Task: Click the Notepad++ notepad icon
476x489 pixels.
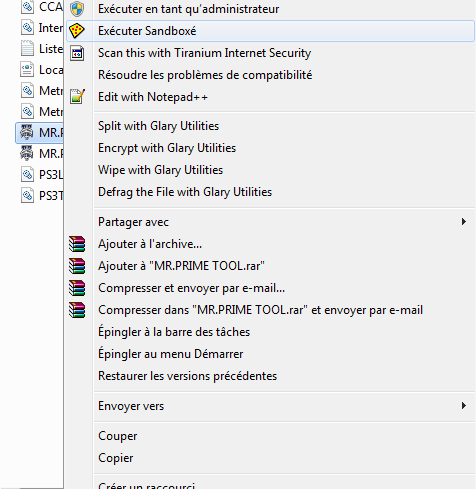Action: [x=77, y=97]
